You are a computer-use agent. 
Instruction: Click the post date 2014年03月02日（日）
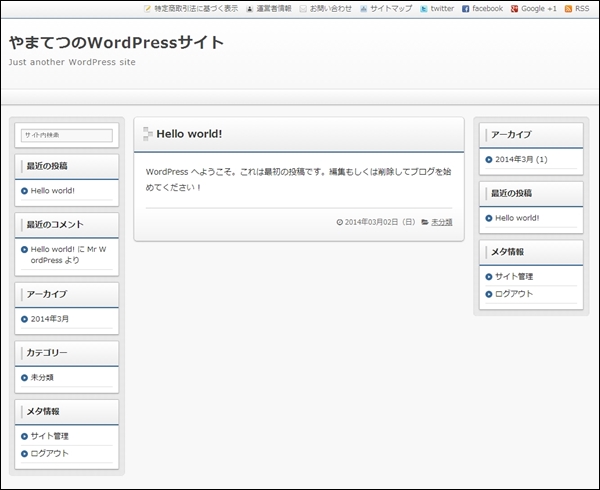pyautogui.click(x=380, y=222)
